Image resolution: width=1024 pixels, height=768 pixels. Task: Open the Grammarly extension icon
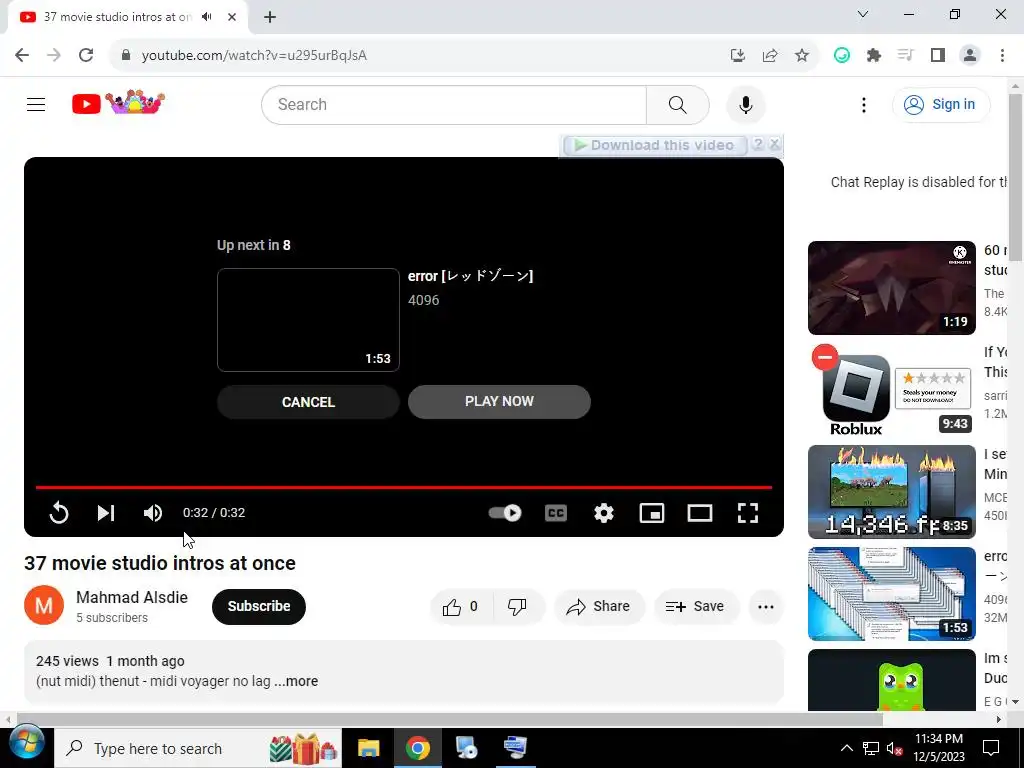842,56
